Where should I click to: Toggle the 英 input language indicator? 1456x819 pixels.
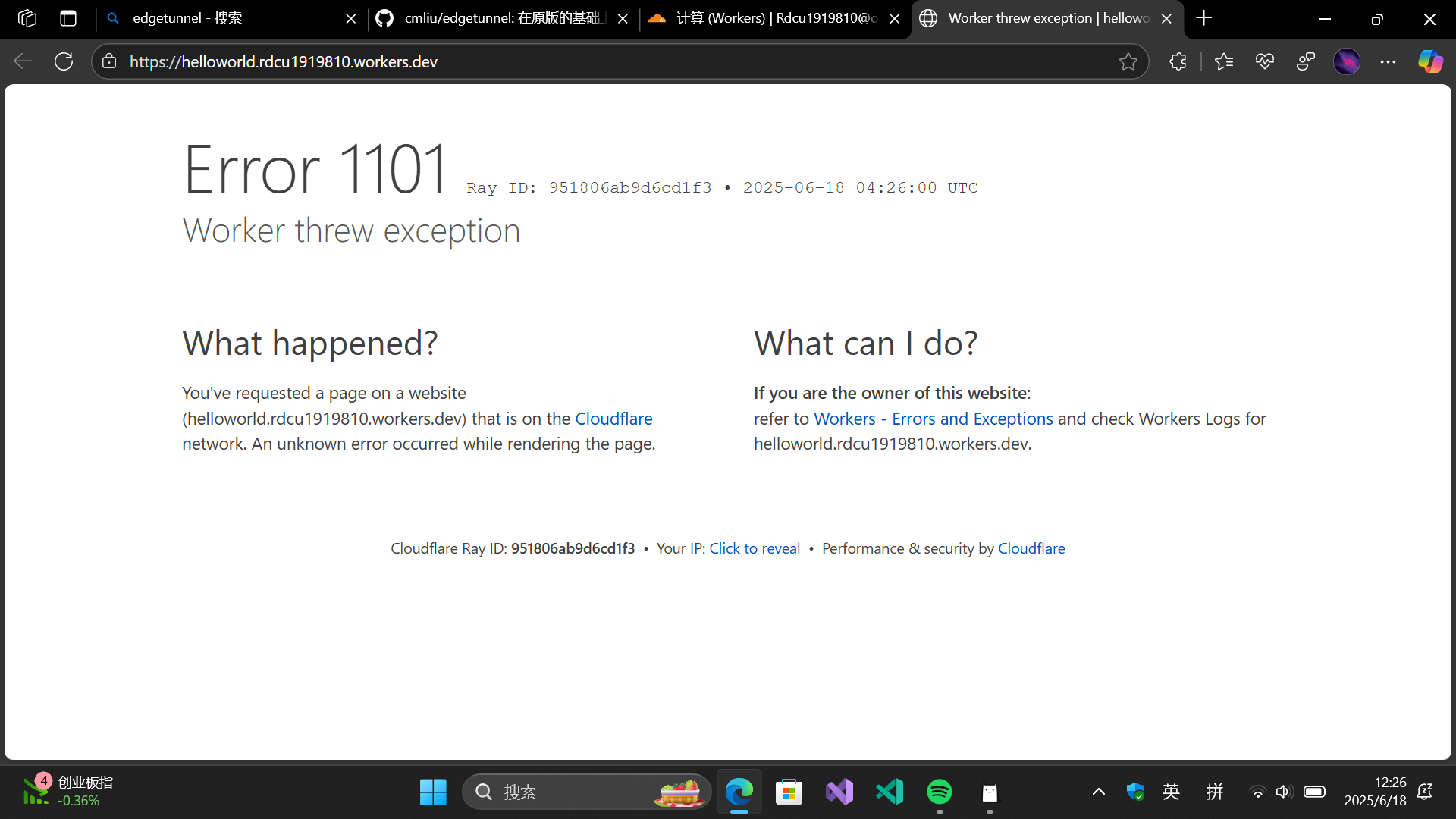pyautogui.click(x=1171, y=792)
